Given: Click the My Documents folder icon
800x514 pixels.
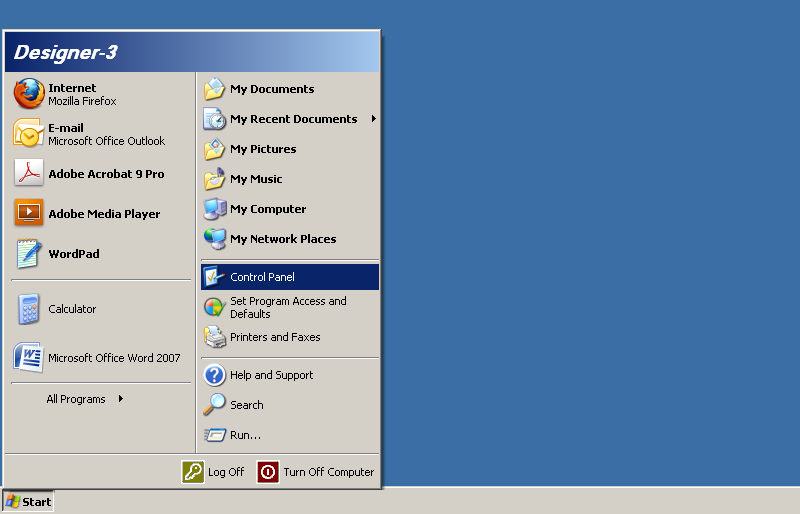Looking at the screenshot, I should click(x=214, y=89).
